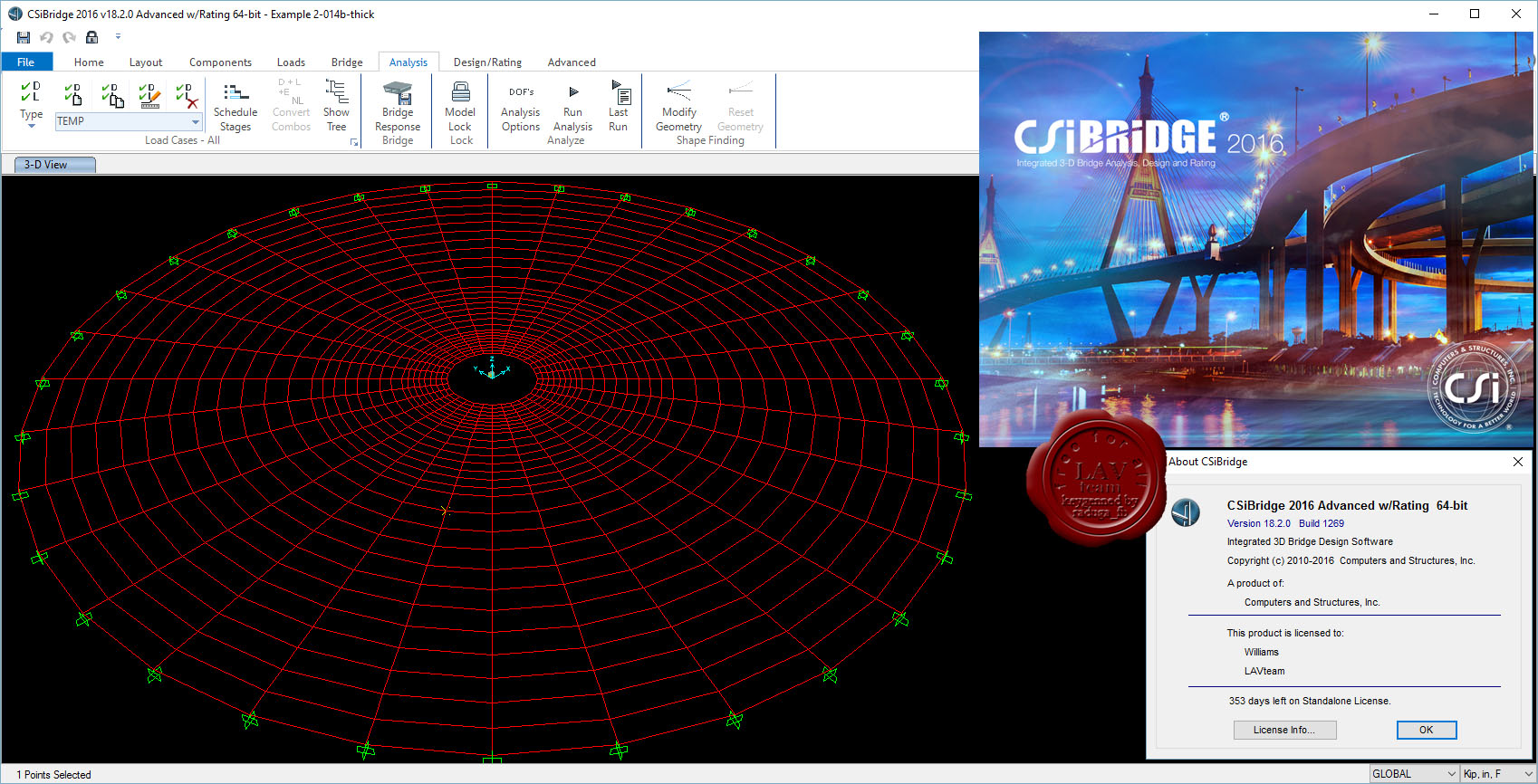Click the padlock icon in quick access toolbar
This screenshot has width=1538, height=784.
(91, 37)
